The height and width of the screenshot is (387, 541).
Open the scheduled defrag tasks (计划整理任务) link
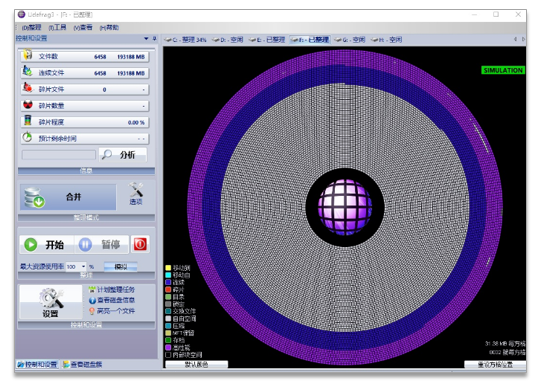[x=111, y=289]
